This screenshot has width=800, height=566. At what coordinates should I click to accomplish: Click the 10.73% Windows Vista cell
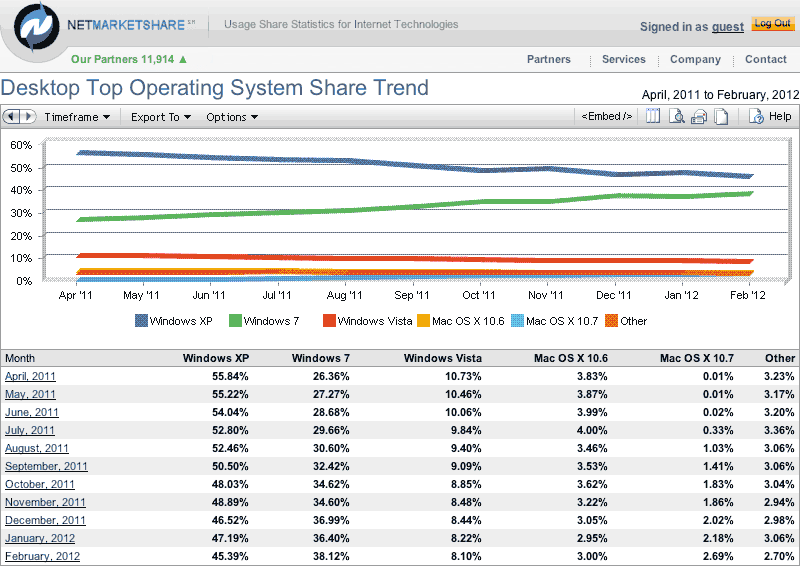[x=463, y=376]
